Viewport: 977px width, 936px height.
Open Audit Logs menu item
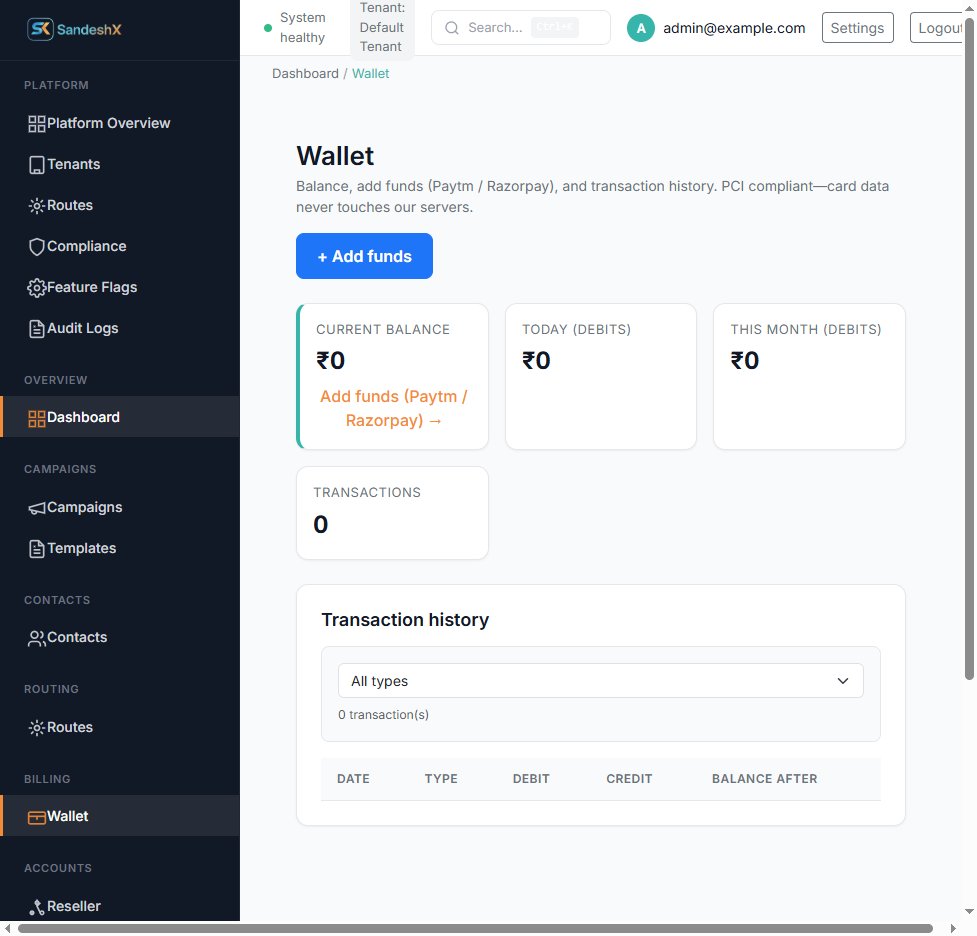coord(120,328)
